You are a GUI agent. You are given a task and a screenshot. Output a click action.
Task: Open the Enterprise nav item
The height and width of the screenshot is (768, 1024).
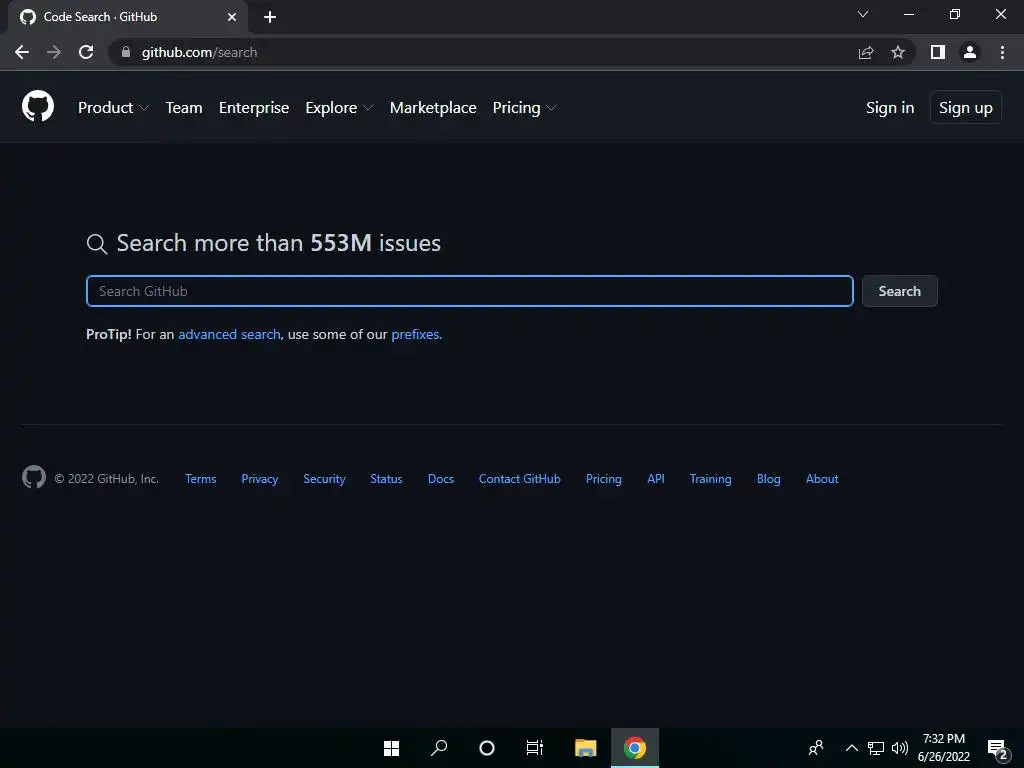254,108
